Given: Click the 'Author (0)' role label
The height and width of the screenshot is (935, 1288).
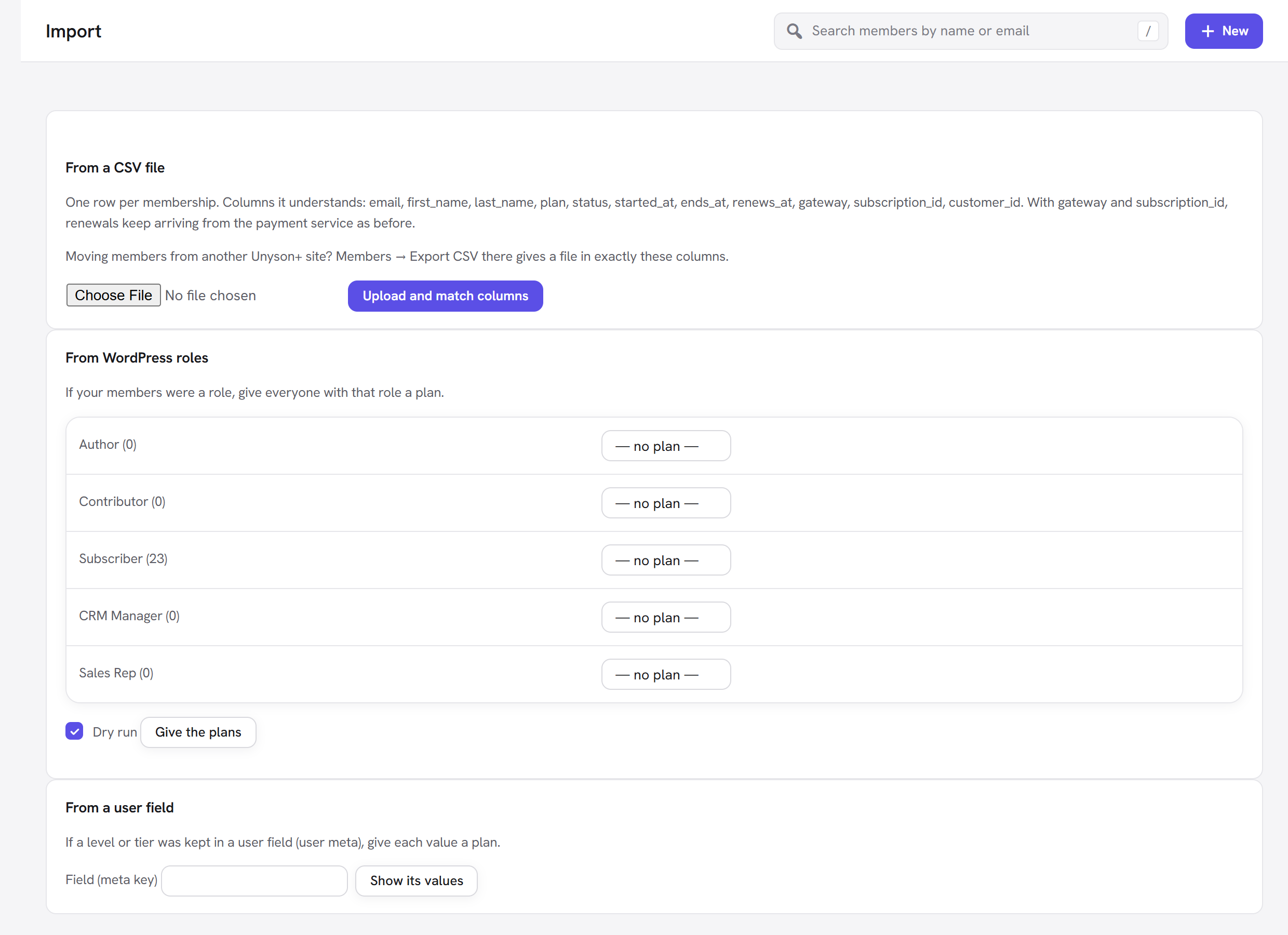Looking at the screenshot, I should [108, 444].
